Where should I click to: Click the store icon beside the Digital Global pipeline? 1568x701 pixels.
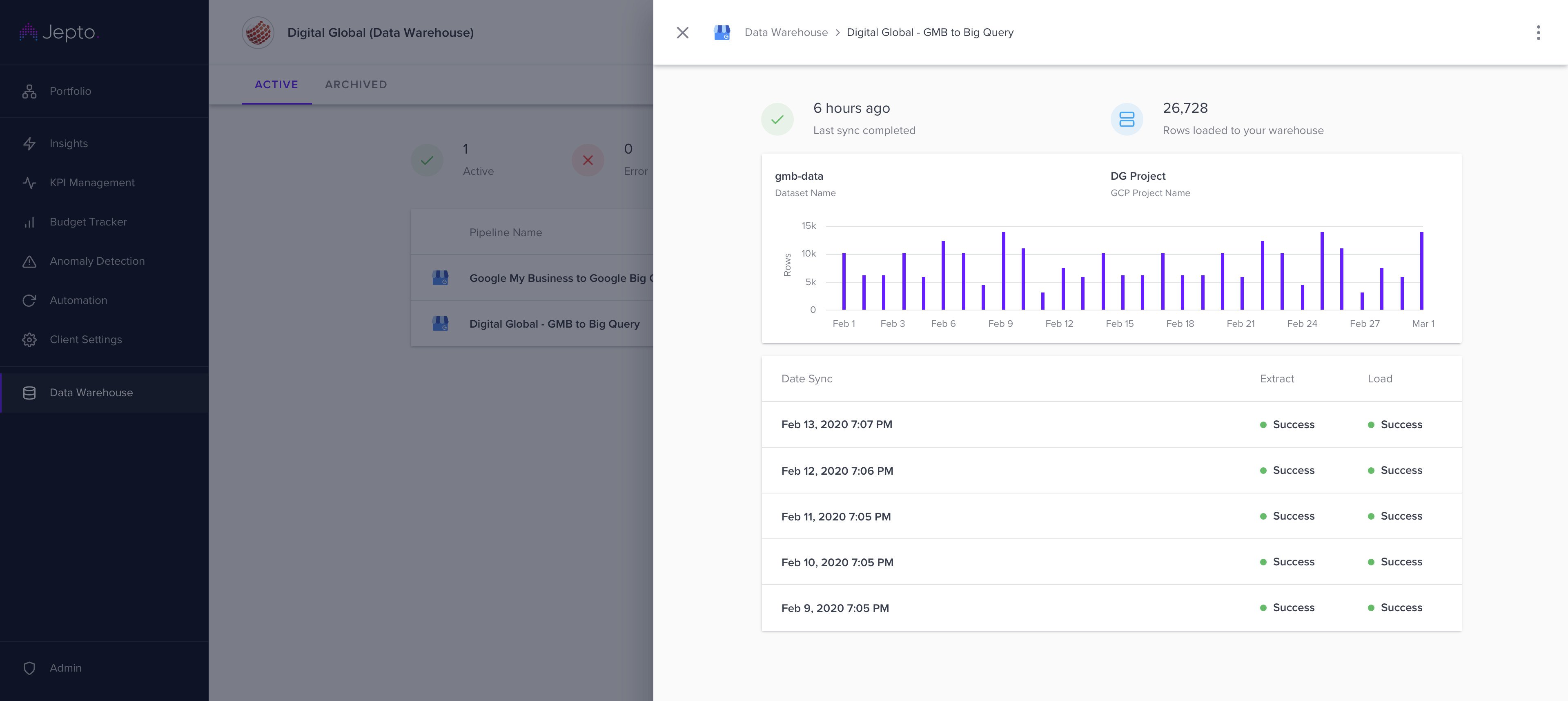click(440, 324)
